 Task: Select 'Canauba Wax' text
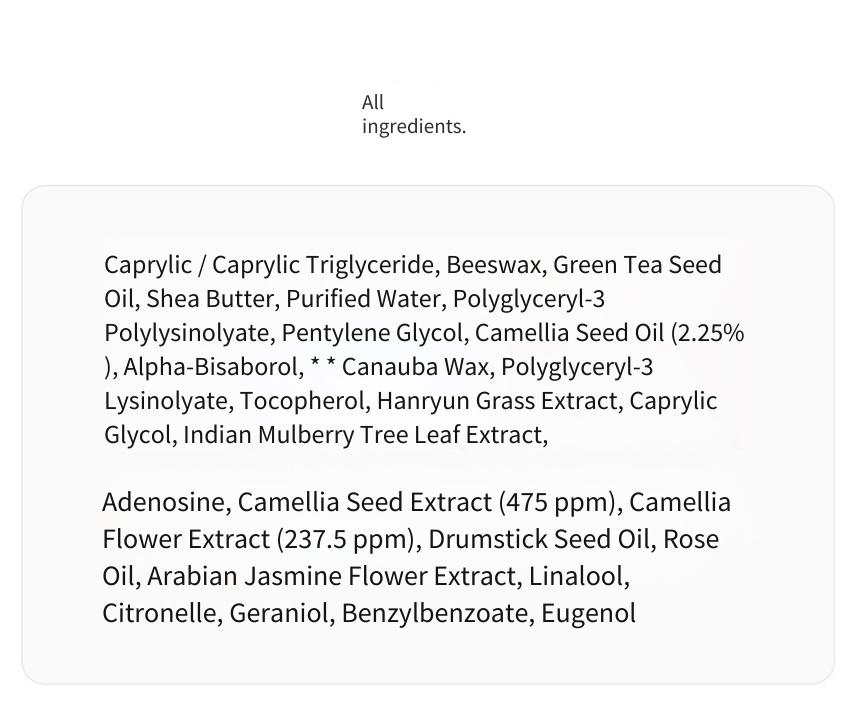coord(415,367)
